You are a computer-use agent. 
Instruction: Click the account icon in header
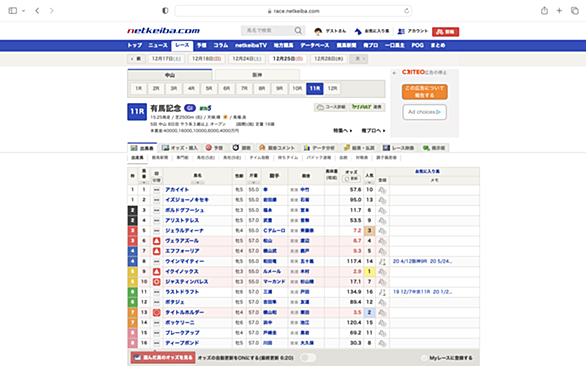coord(401,31)
